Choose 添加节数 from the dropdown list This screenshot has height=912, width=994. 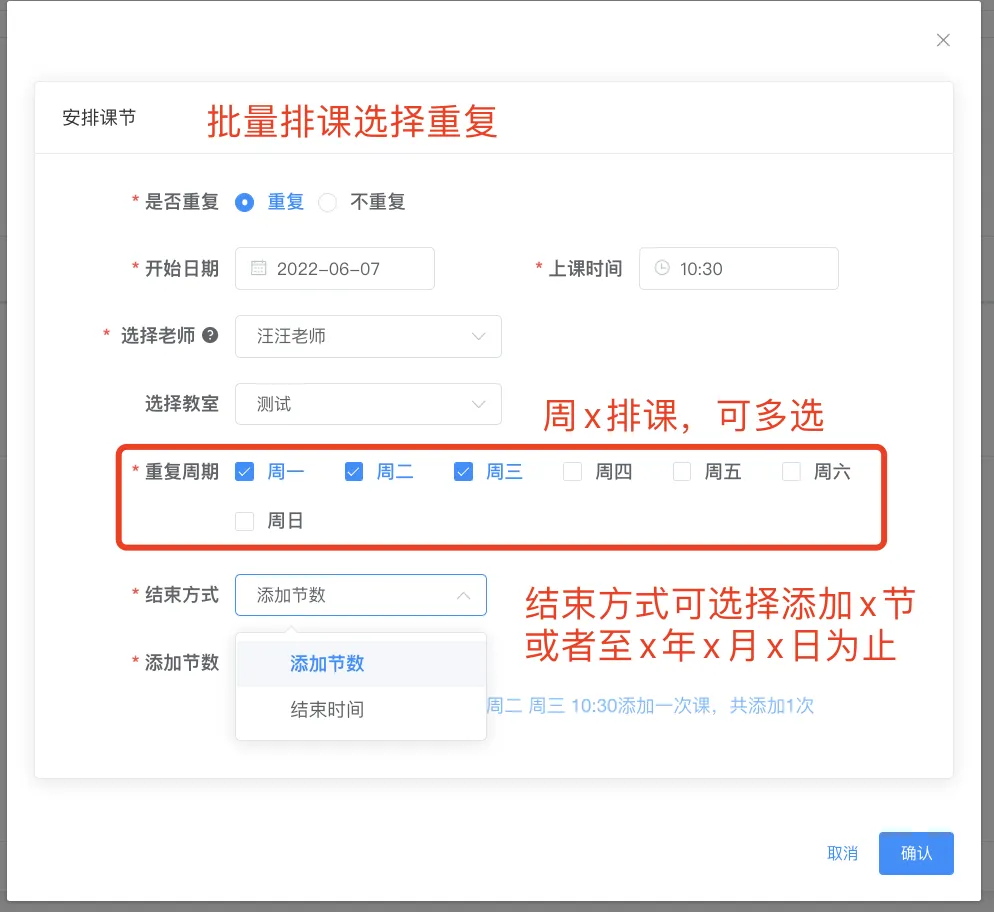327,663
